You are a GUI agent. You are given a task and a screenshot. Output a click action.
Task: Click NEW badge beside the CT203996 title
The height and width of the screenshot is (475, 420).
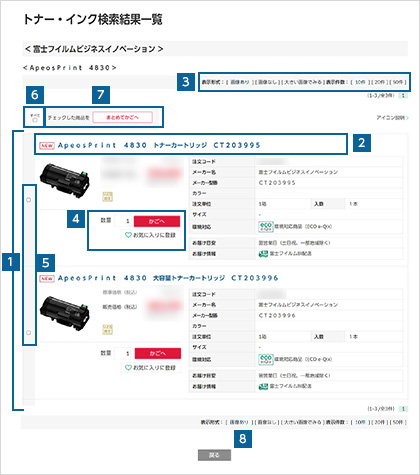pyautogui.click(x=47, y=278)
